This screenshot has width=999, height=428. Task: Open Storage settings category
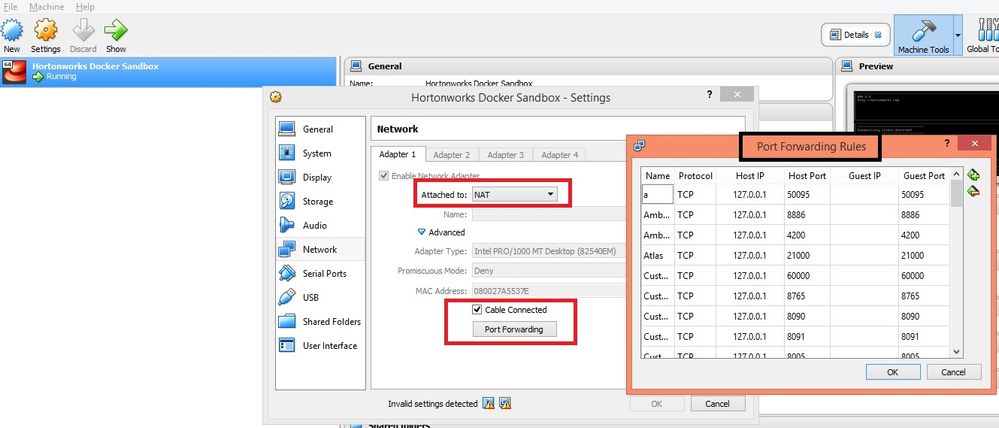[x=316, y=201]
